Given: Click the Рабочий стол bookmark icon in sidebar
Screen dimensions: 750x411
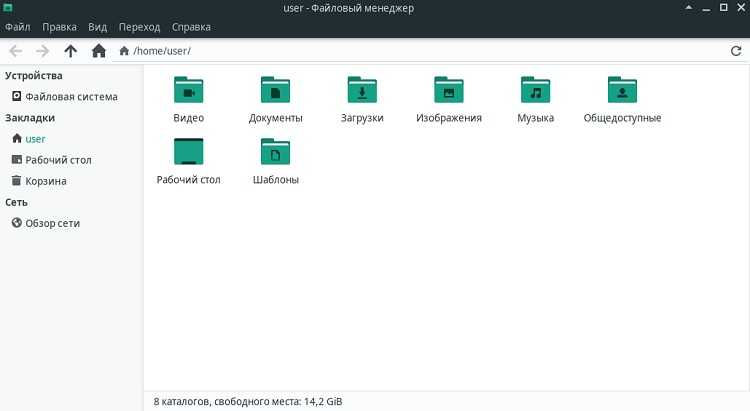Looking at the screenshot, I should 17,159.
